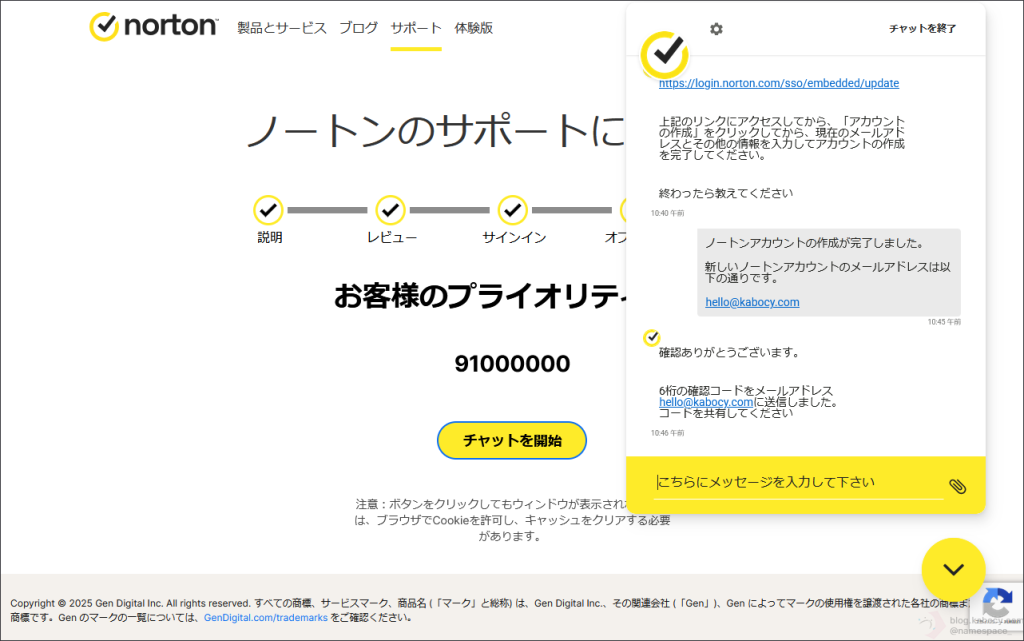Select the サポート tab in navigation

point(416,28)
